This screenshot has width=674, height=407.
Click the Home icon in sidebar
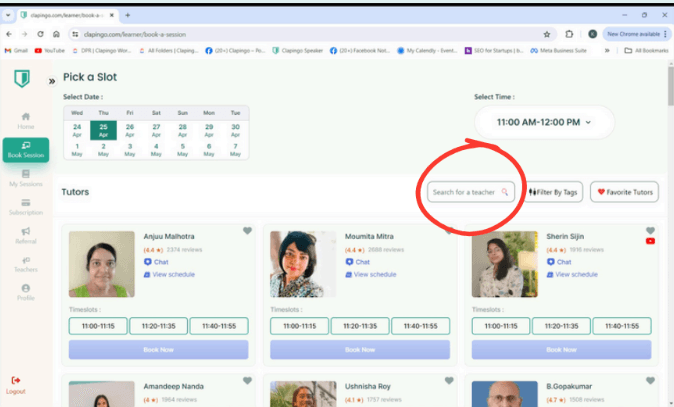coord(25,116)
